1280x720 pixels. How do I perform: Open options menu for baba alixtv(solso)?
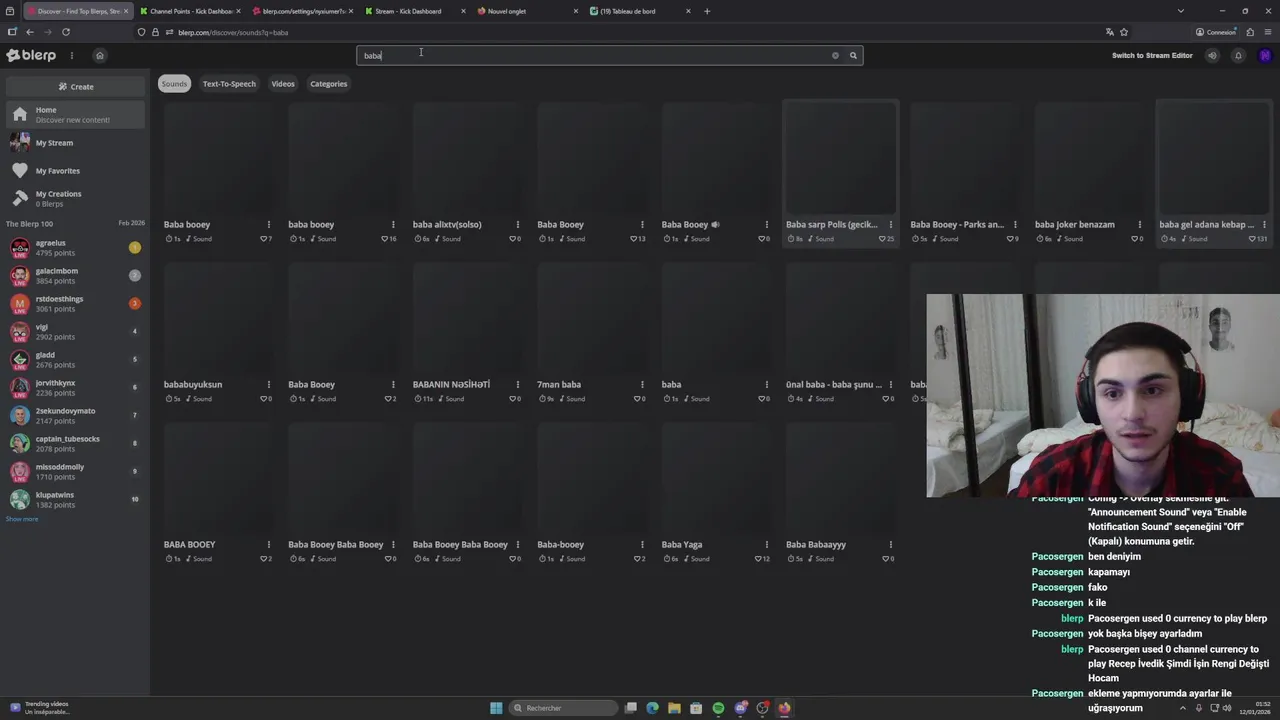click(517, 224)
